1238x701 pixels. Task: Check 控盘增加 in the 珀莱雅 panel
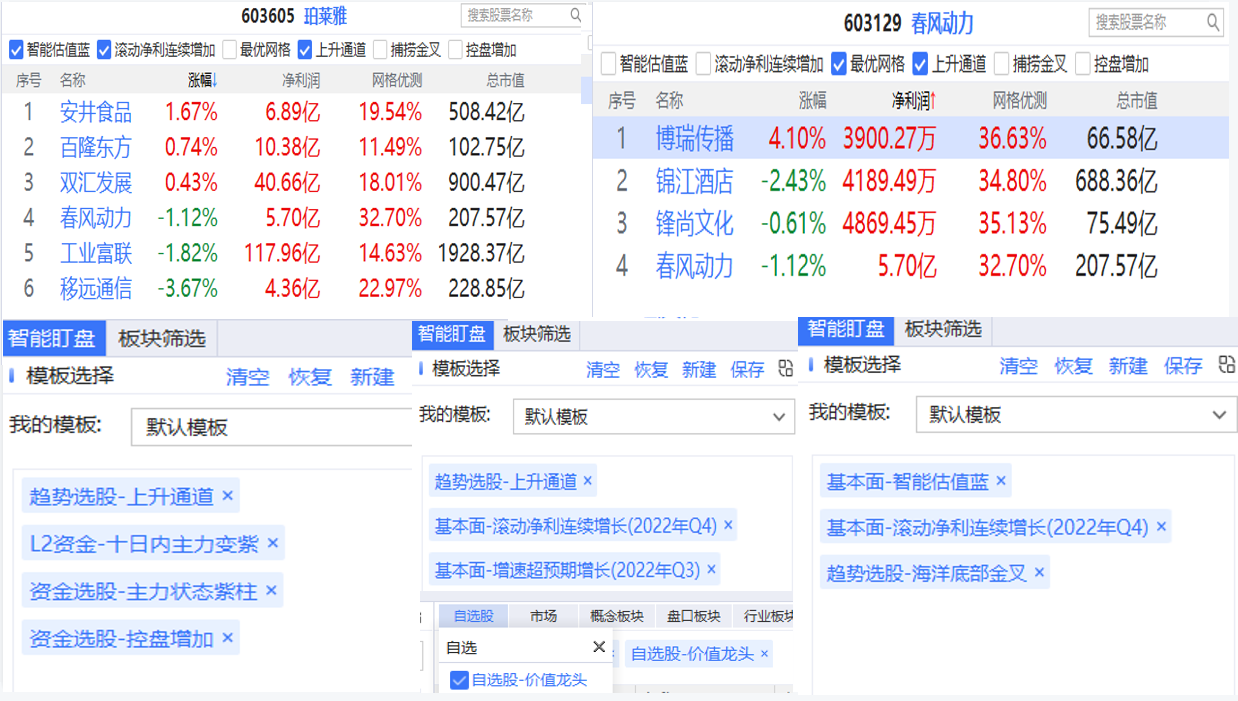coord(456,49)
